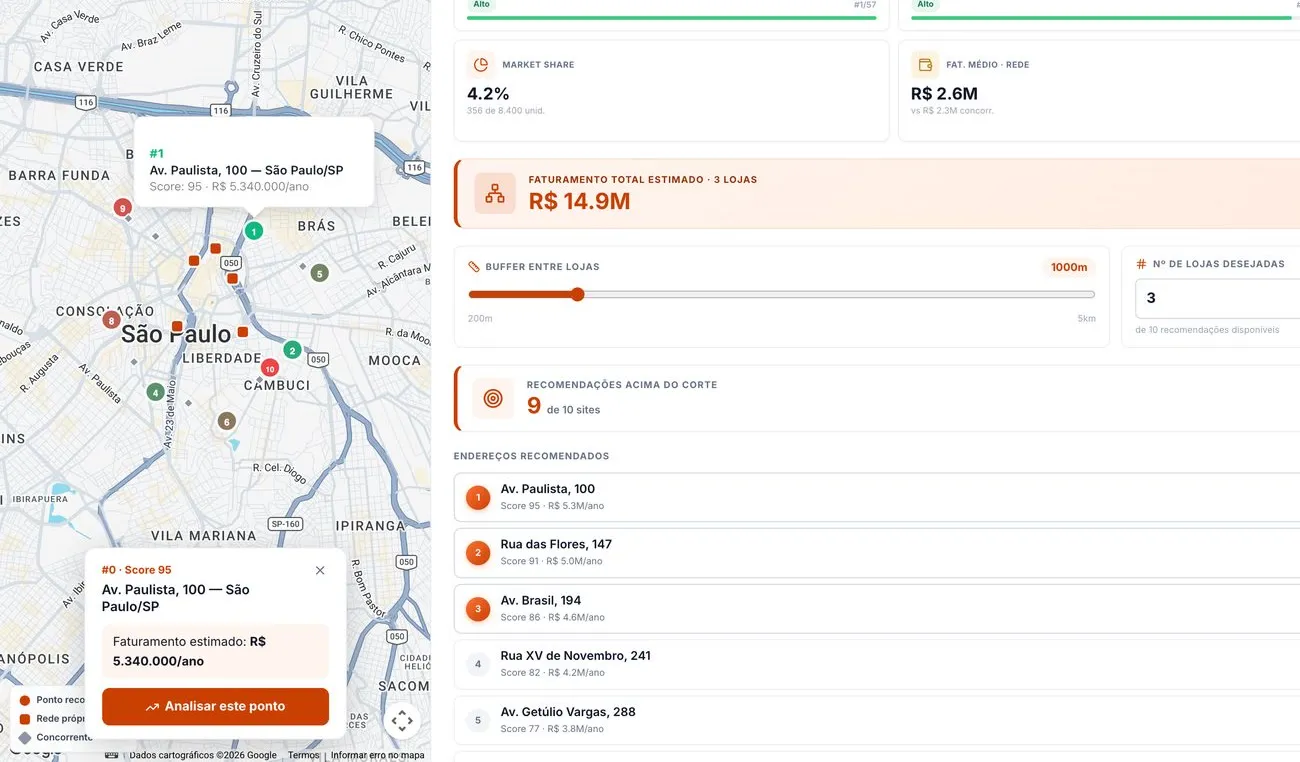Screen dimensions: 1300x762
Task: Close the Score 95 location card
Action: coord(320,570)
